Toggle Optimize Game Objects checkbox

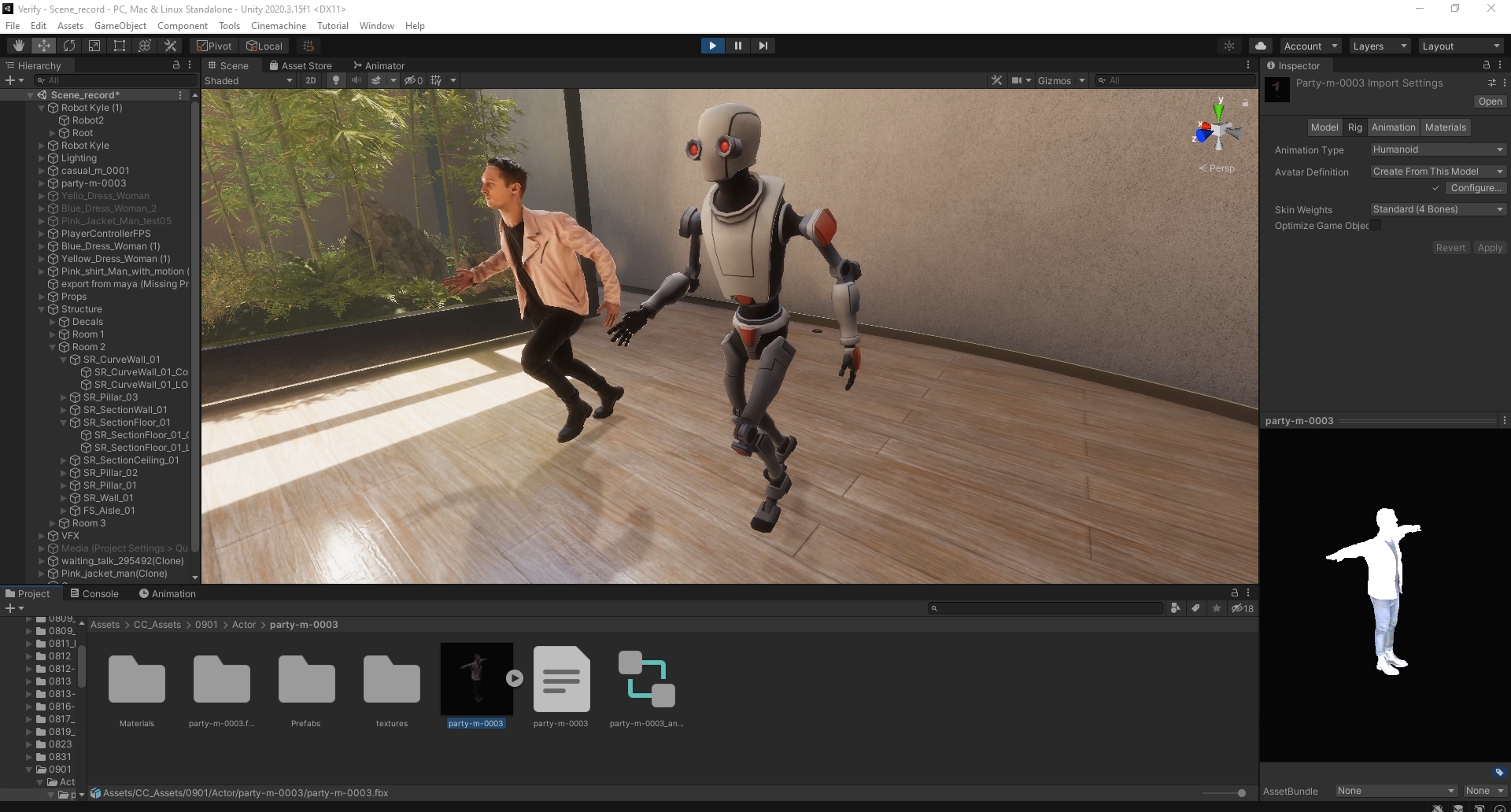[x=1376, y=226]
